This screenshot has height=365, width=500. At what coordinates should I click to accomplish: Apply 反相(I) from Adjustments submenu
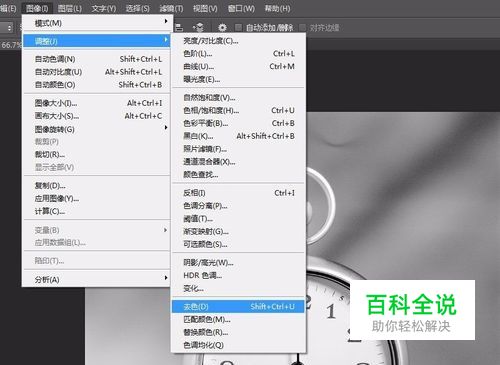[x=238, y=193]
